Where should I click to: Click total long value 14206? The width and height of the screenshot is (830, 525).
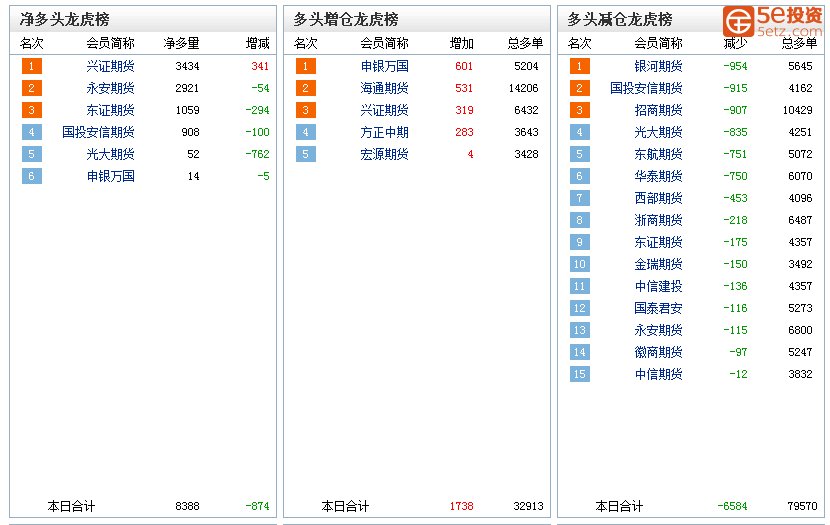(524, 88)
